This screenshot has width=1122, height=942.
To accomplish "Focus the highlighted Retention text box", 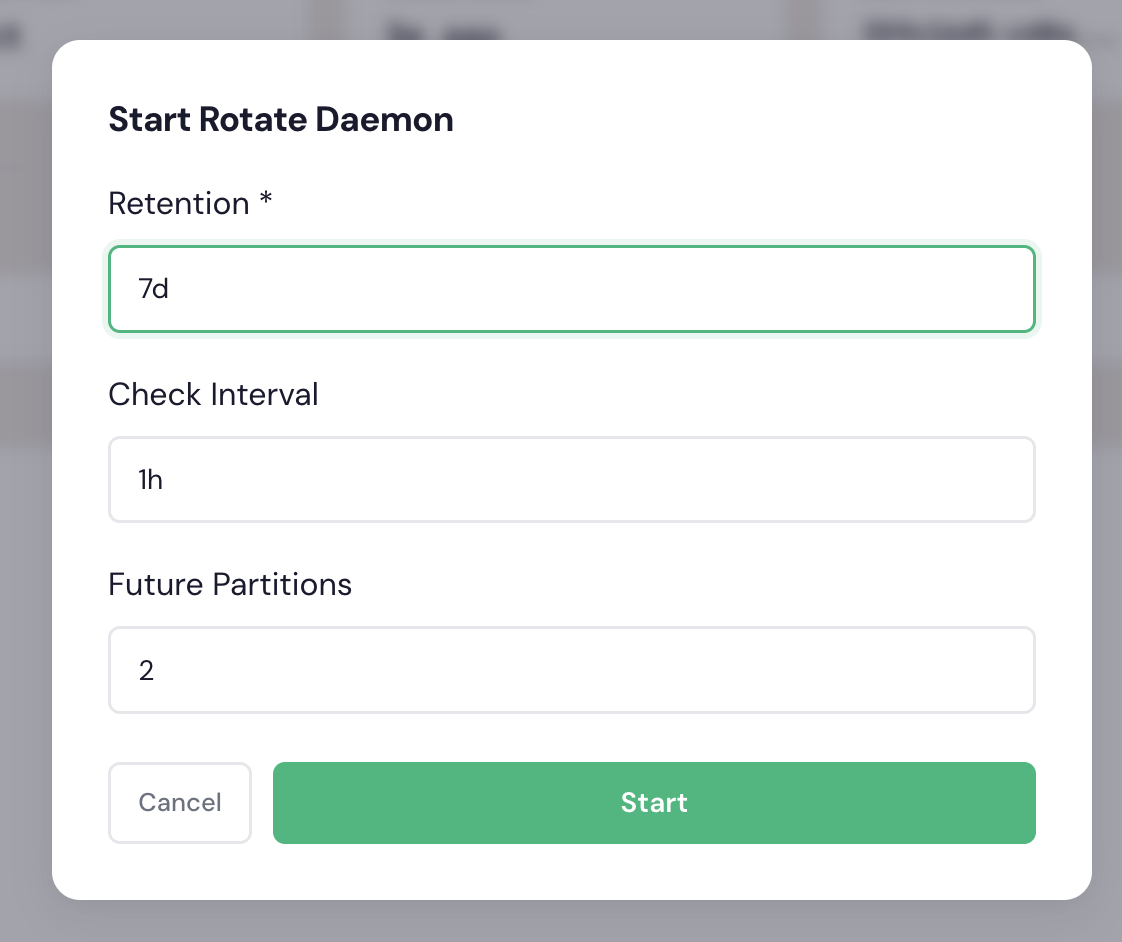I will click(x=570, y=288).
